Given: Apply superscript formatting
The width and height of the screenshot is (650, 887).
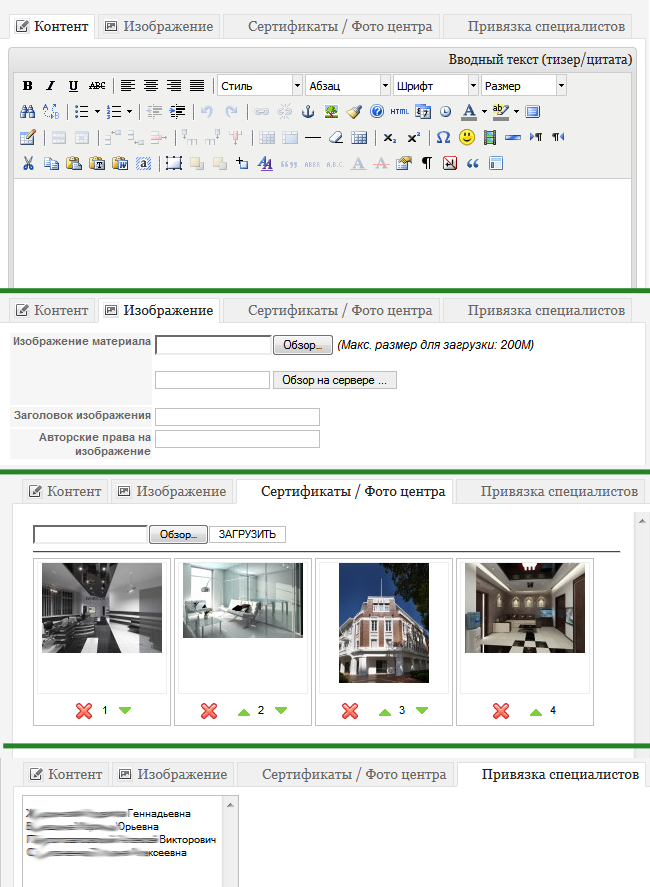Looking at the screenshot, I should (x=414, y=137).
